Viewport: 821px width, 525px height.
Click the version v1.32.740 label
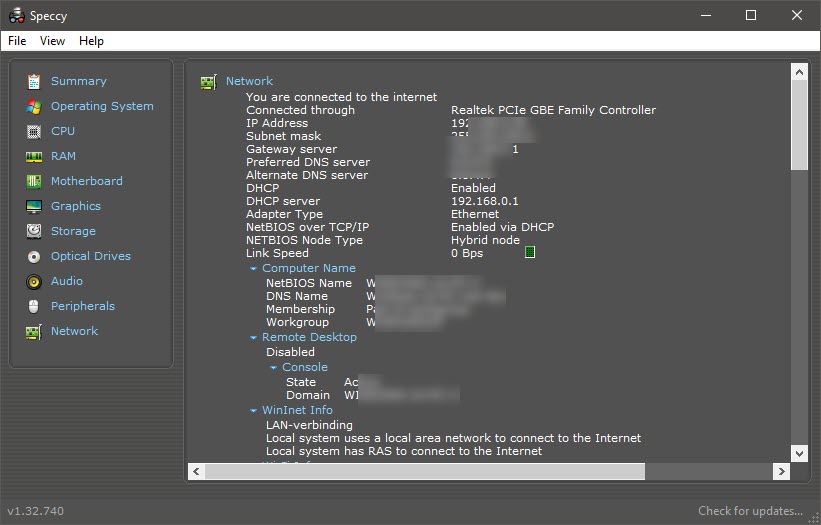click(36, 511)
